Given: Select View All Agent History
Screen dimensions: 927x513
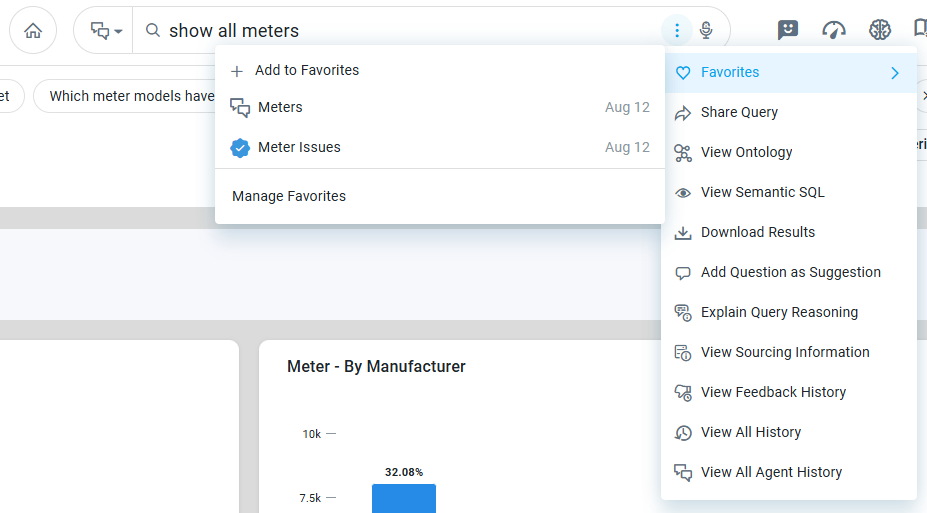Looking at the screenshot, I should click(x=791, y=472).
